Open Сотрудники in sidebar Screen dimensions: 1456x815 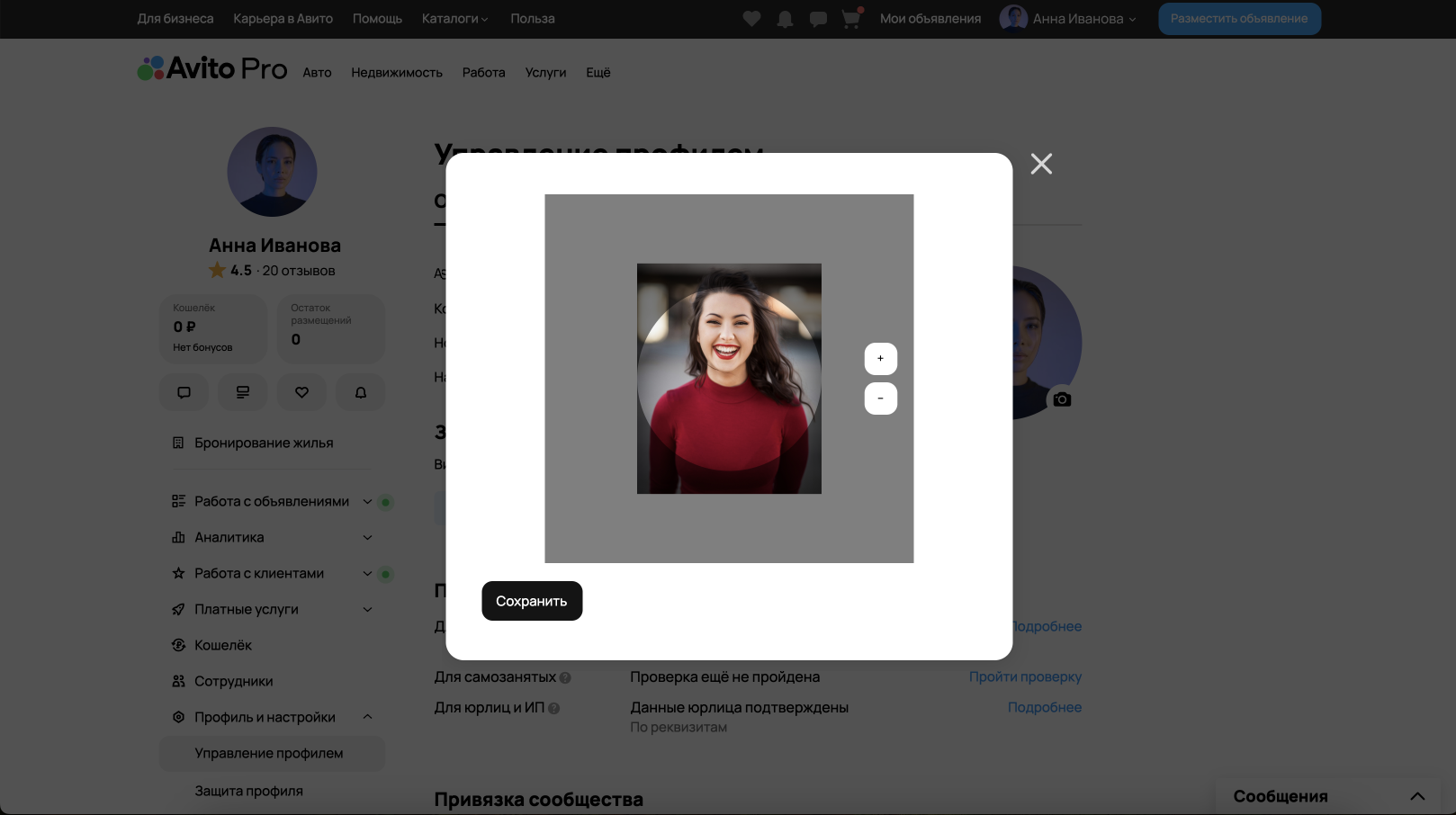coord(234,681)
